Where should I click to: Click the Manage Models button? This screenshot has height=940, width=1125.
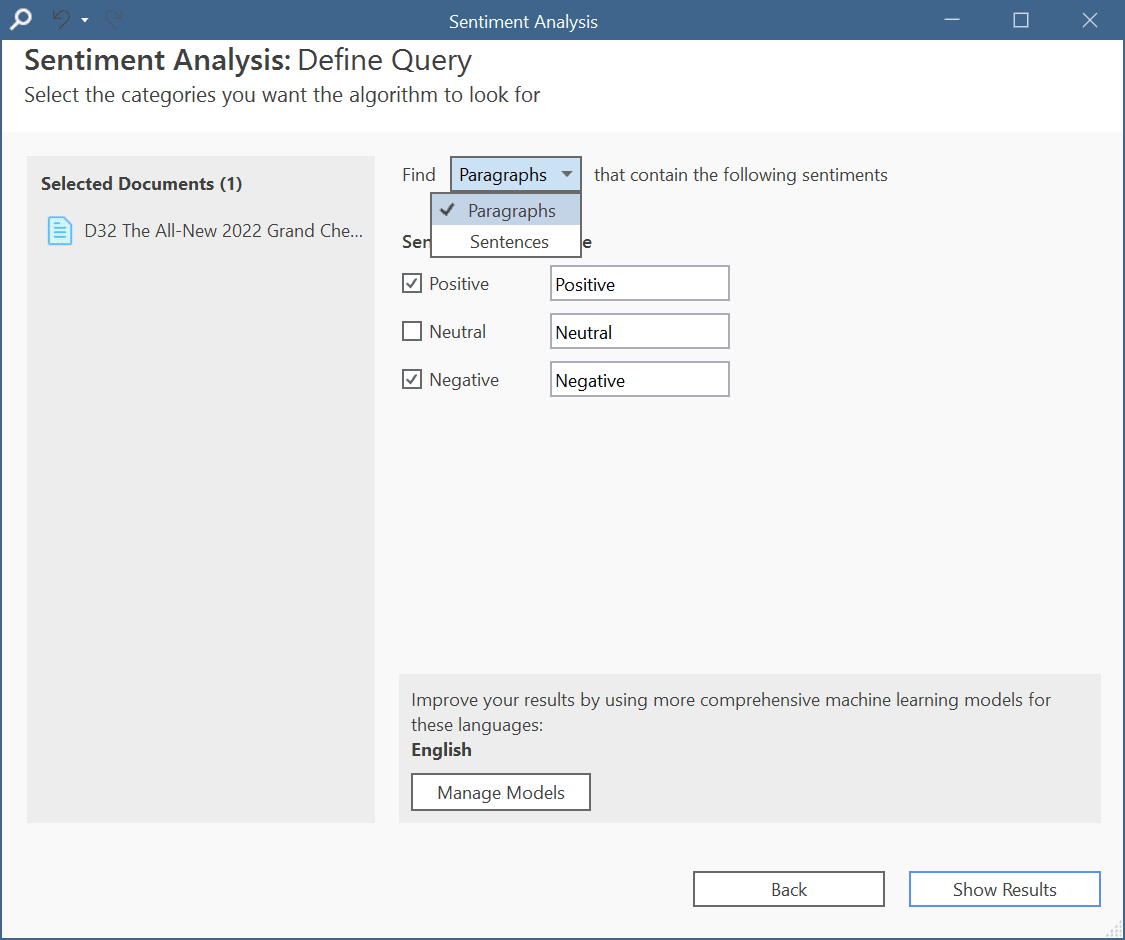pos(501,792)
